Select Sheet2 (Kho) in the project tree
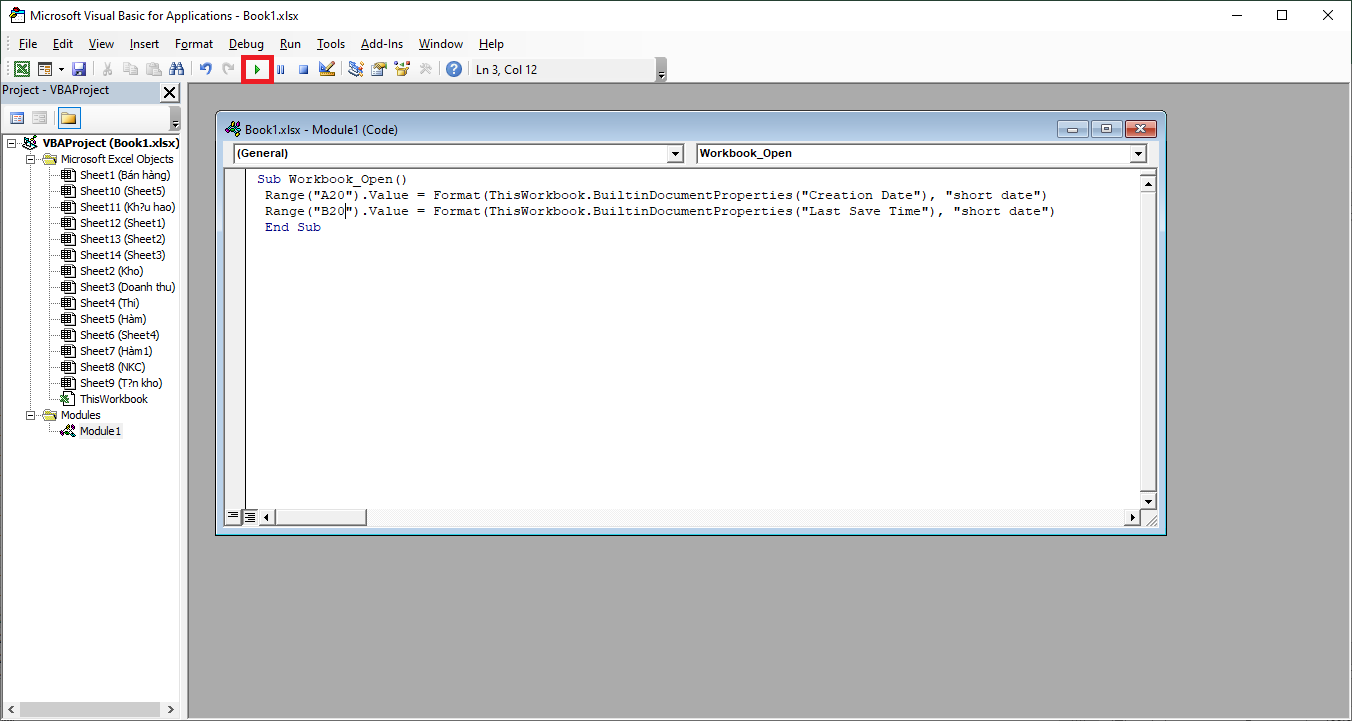 tap(111, 271)
